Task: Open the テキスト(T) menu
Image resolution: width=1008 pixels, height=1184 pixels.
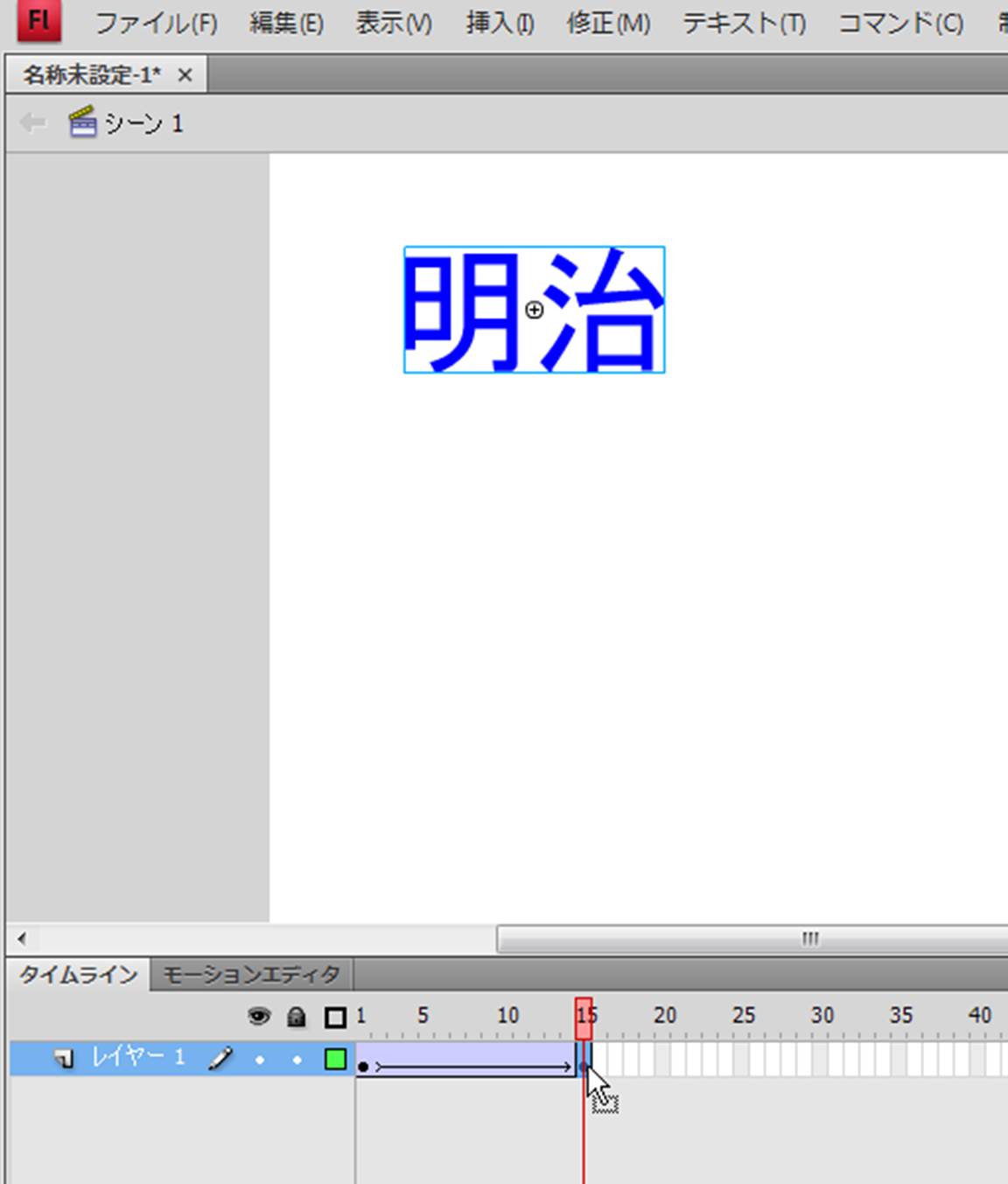Action: pyautogui.click(x=744, y=24)
